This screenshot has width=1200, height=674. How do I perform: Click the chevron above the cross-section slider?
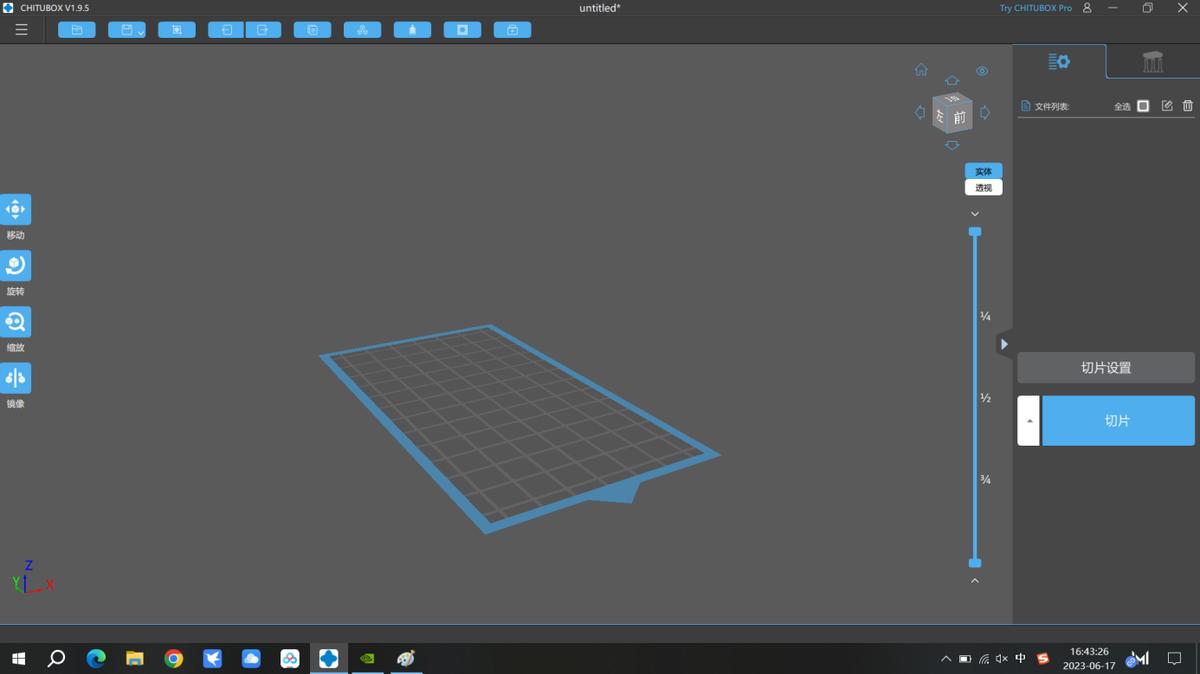975,213
